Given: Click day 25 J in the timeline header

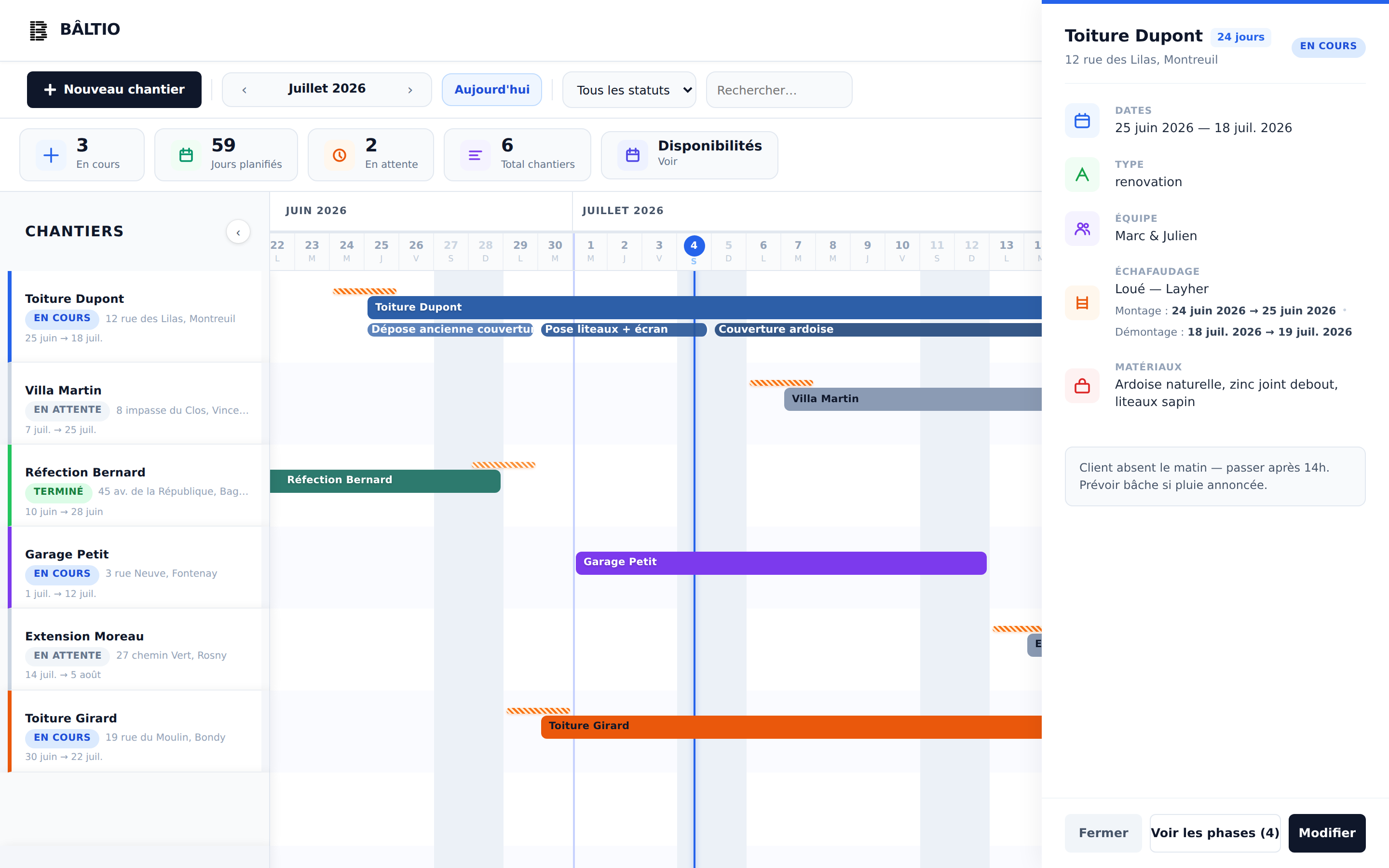Looking at the screenshot, I should 381,251.
